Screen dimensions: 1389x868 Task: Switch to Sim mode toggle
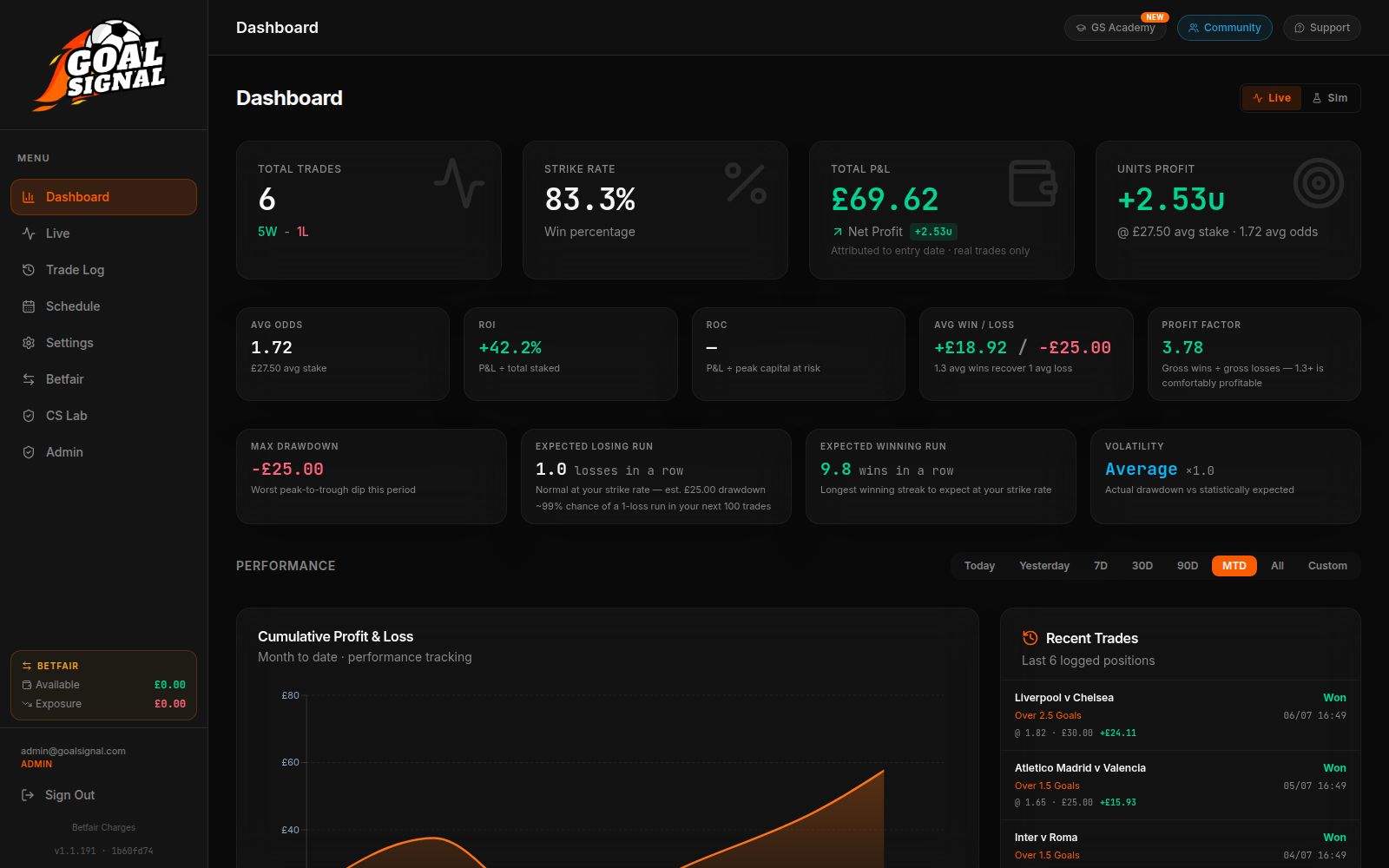coord(1329,98)
